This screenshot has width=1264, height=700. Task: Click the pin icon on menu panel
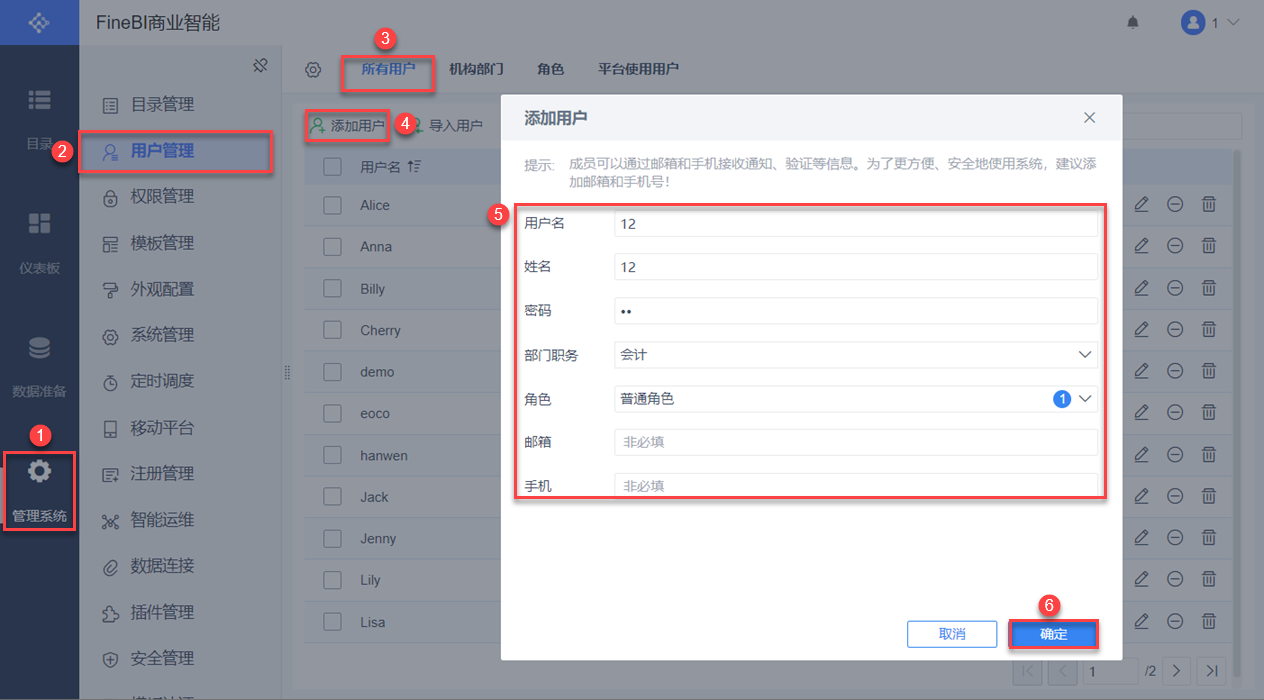(x=260, y=66)
